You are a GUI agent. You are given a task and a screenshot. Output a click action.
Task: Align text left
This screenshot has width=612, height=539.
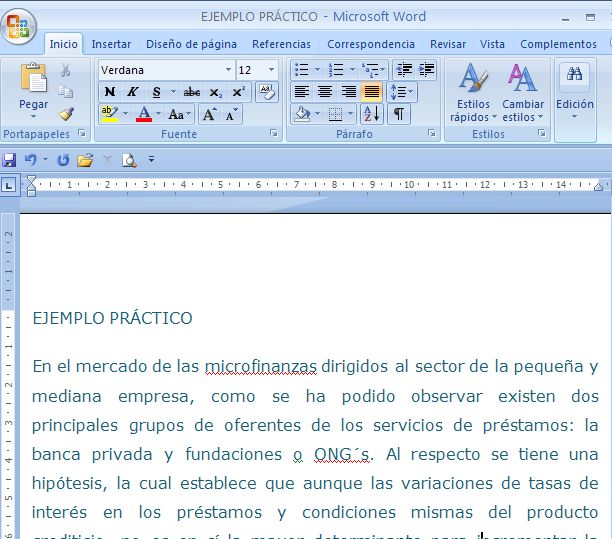click(302, 92)
